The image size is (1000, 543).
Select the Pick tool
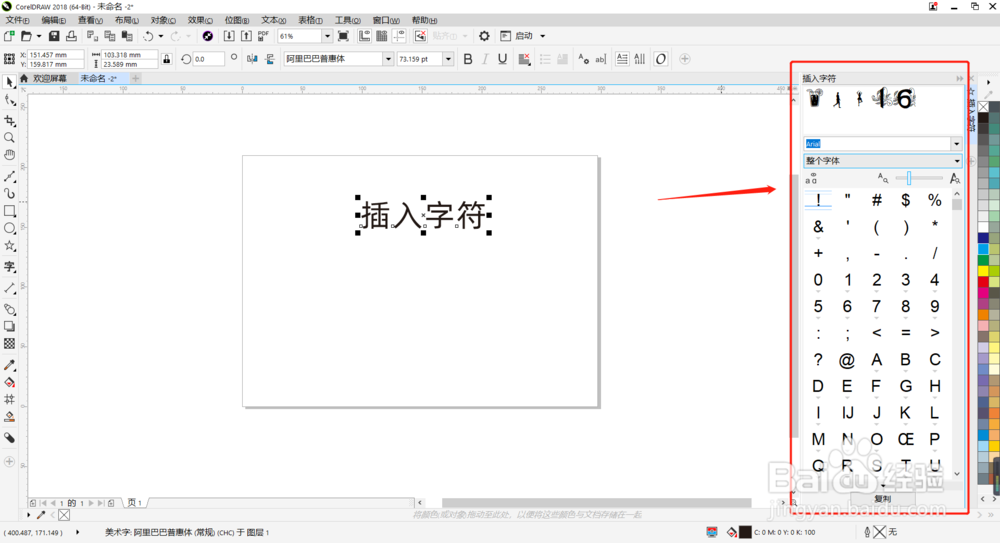pyautogui.click(x=9, y=82)
